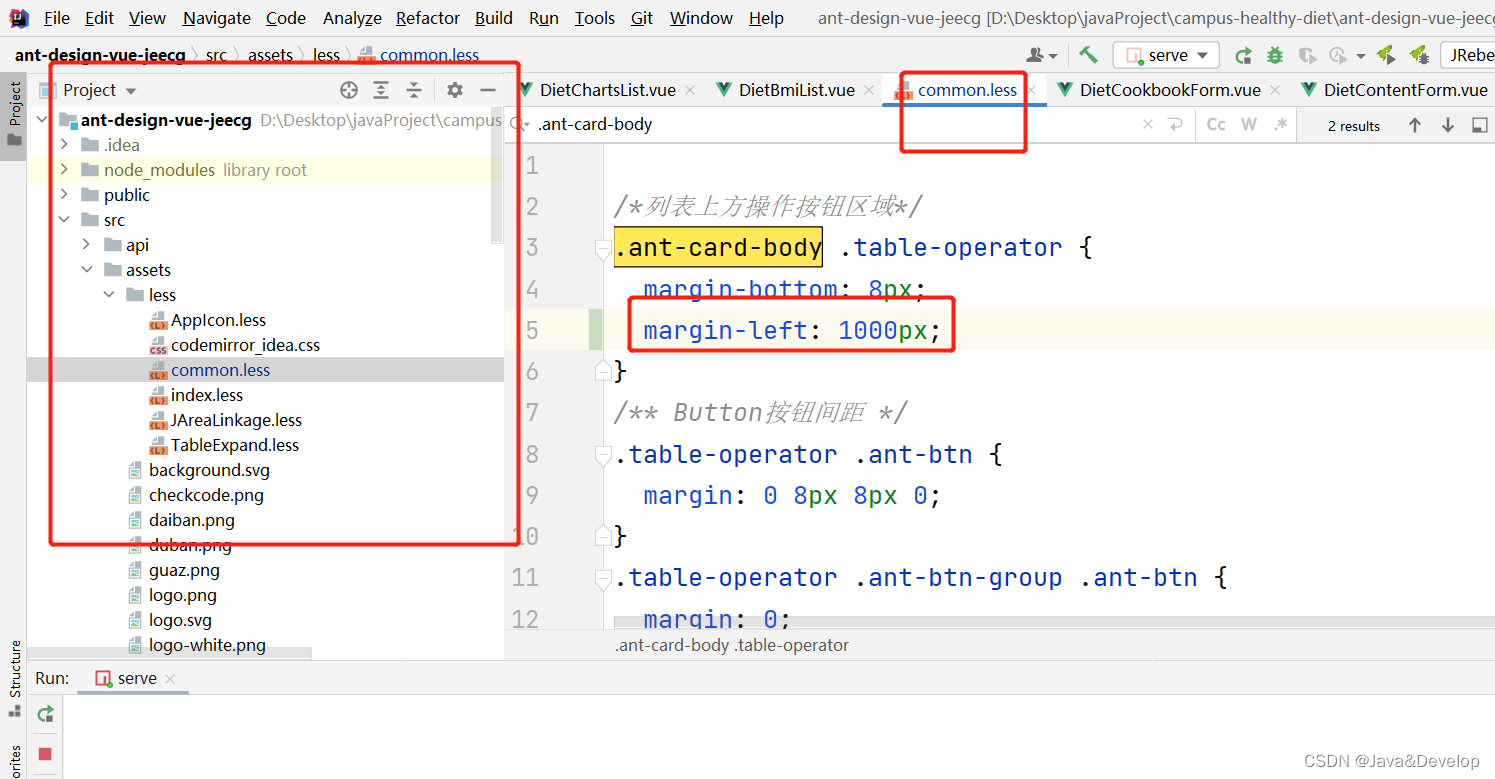
Task: Click the JRebel toolbar button
Action: click(1469, 55)
